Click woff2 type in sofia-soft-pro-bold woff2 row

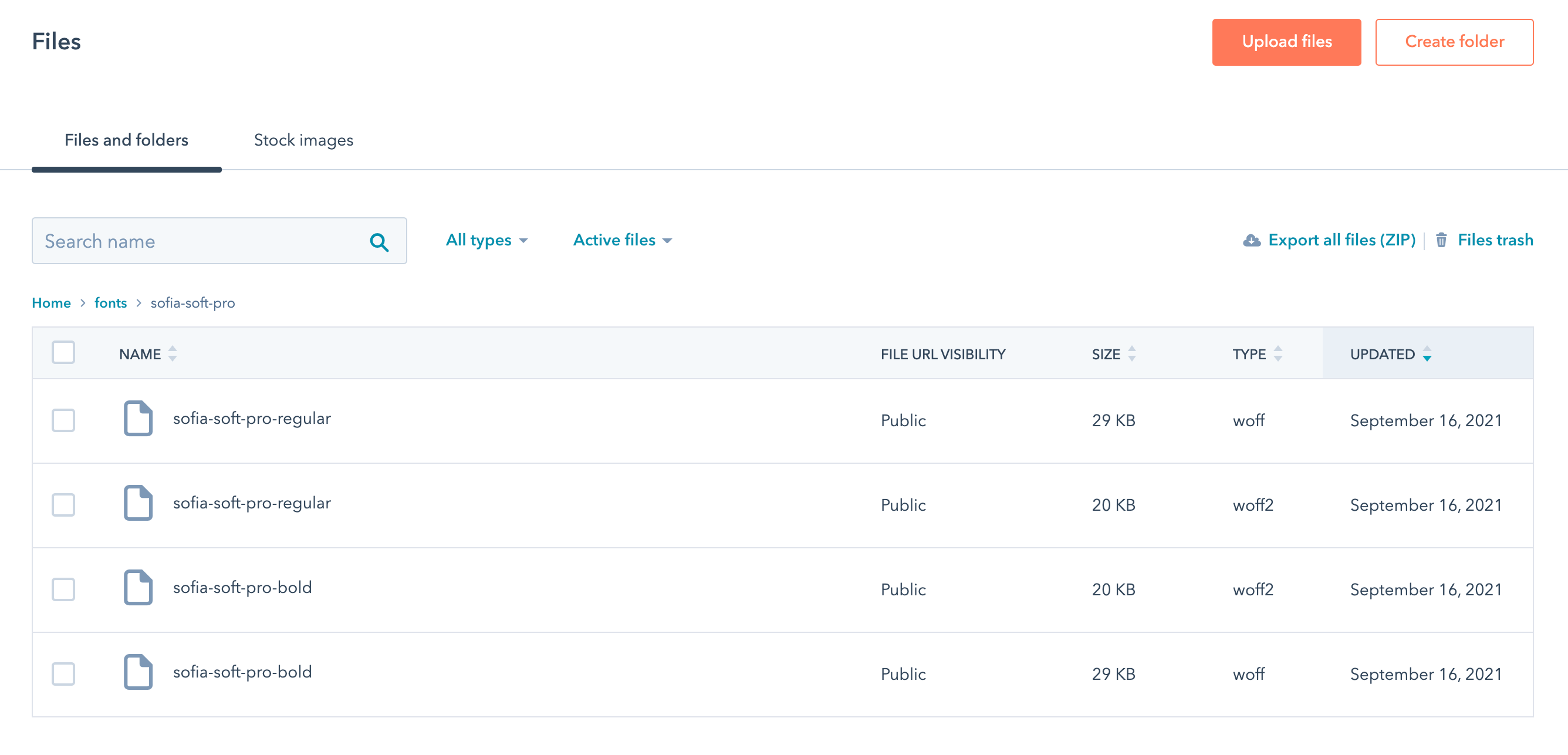click(1253, 590)
